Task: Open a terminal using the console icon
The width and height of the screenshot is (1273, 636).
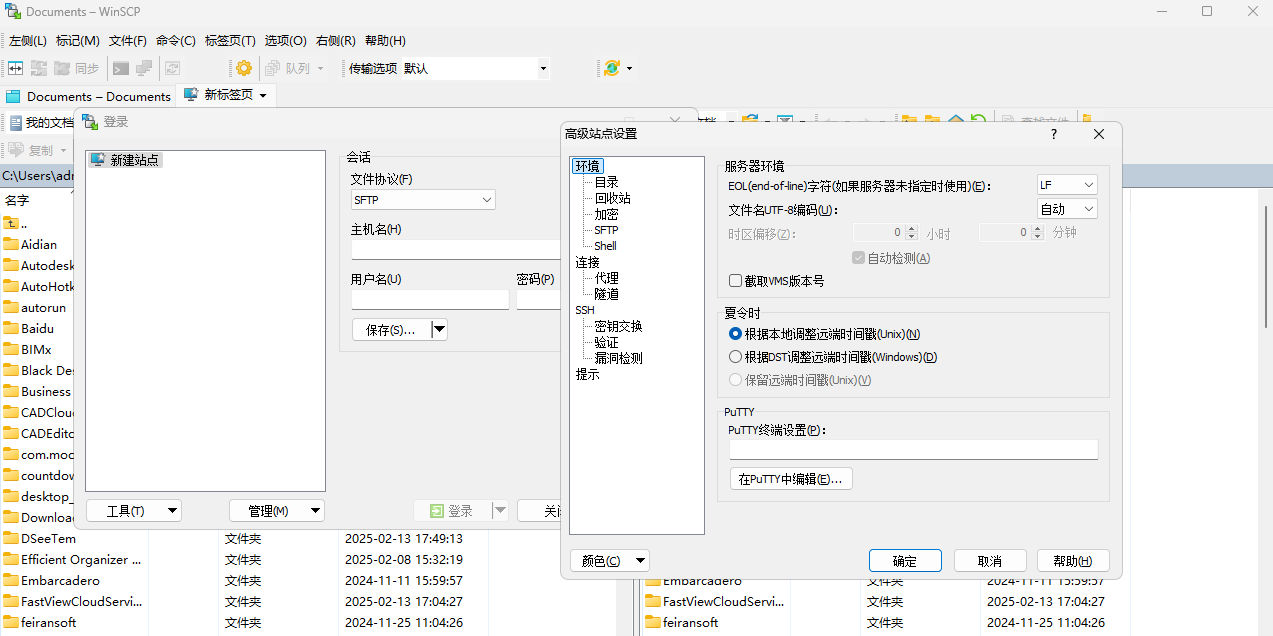Action: (120, 69)
